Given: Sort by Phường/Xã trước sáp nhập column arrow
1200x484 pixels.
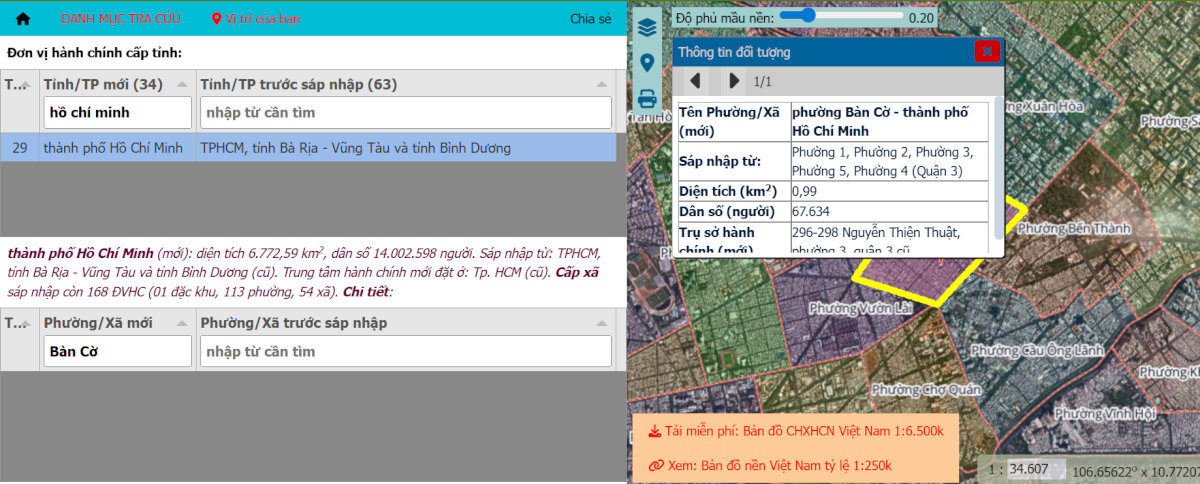Looking at the screenshot, I should 601,323.
